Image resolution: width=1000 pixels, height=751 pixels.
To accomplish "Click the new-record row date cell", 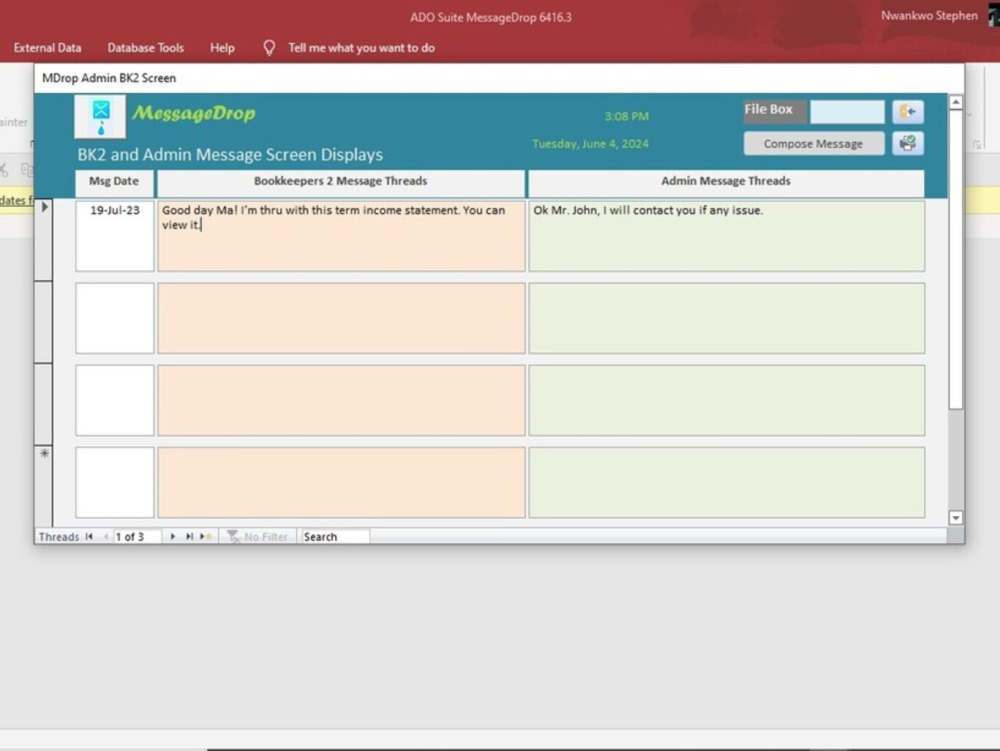I will [x=115, y=482].
